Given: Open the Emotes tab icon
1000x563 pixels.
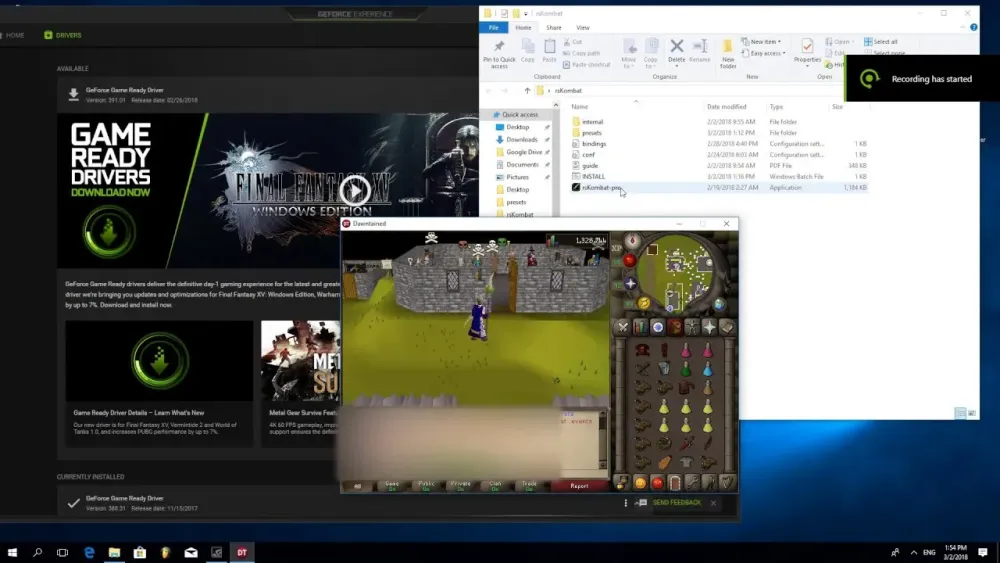Looking at the screenshot, I should 709,483.
